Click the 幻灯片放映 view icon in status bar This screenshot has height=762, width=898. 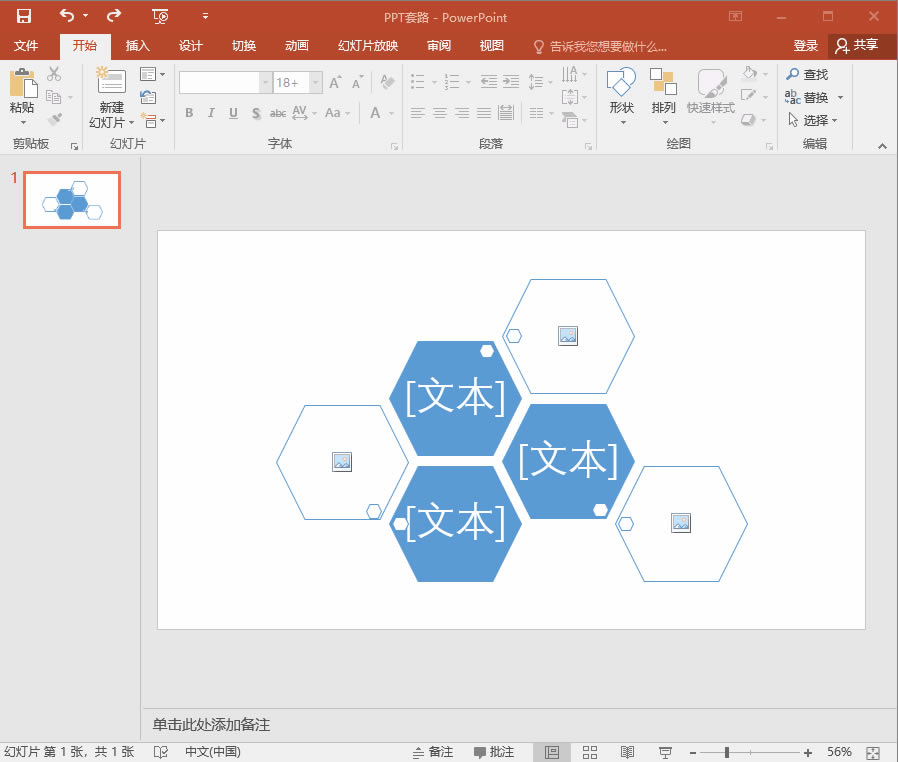664,751
